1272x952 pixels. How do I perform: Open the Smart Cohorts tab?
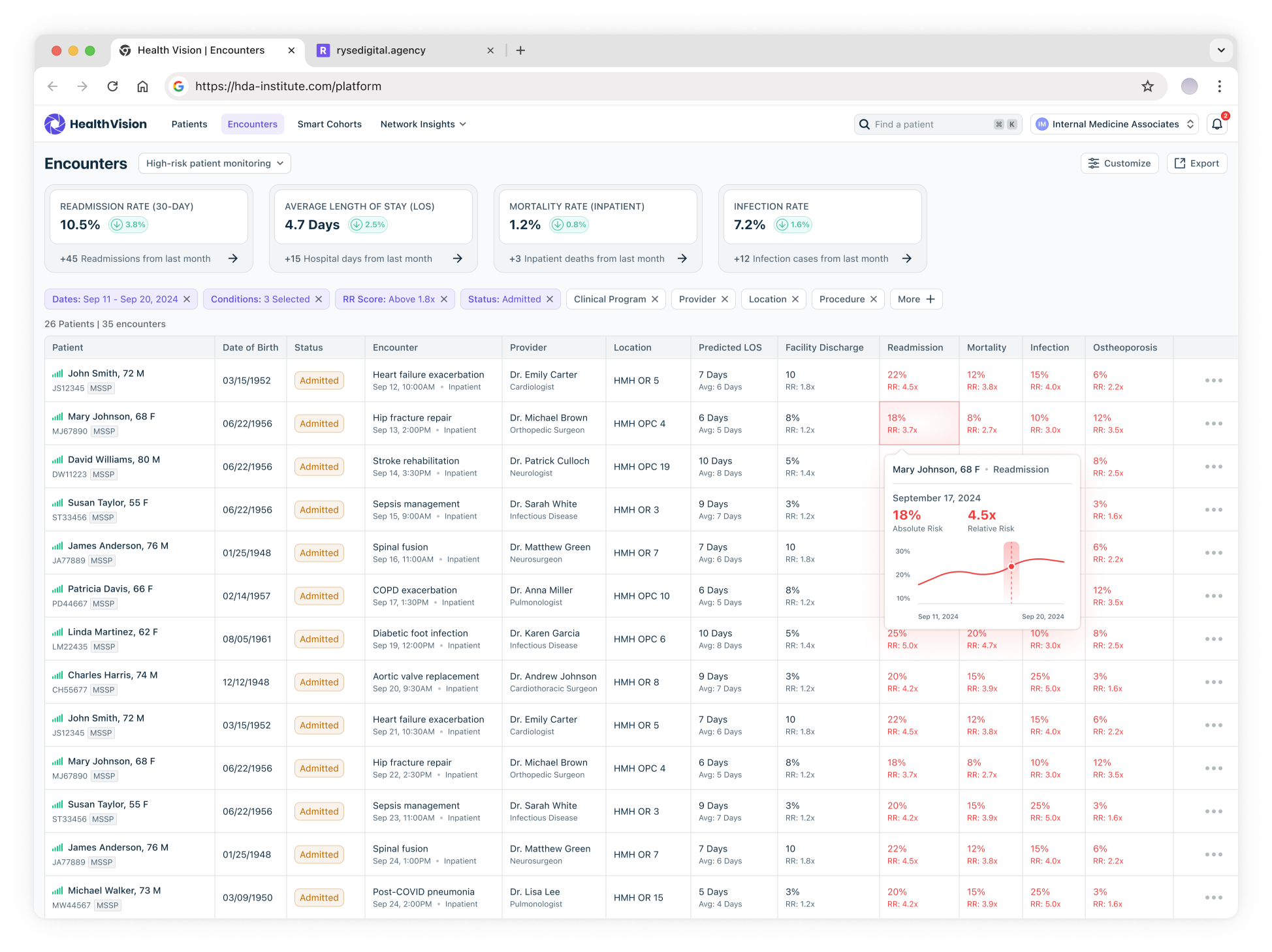click(x=329, y=124)
